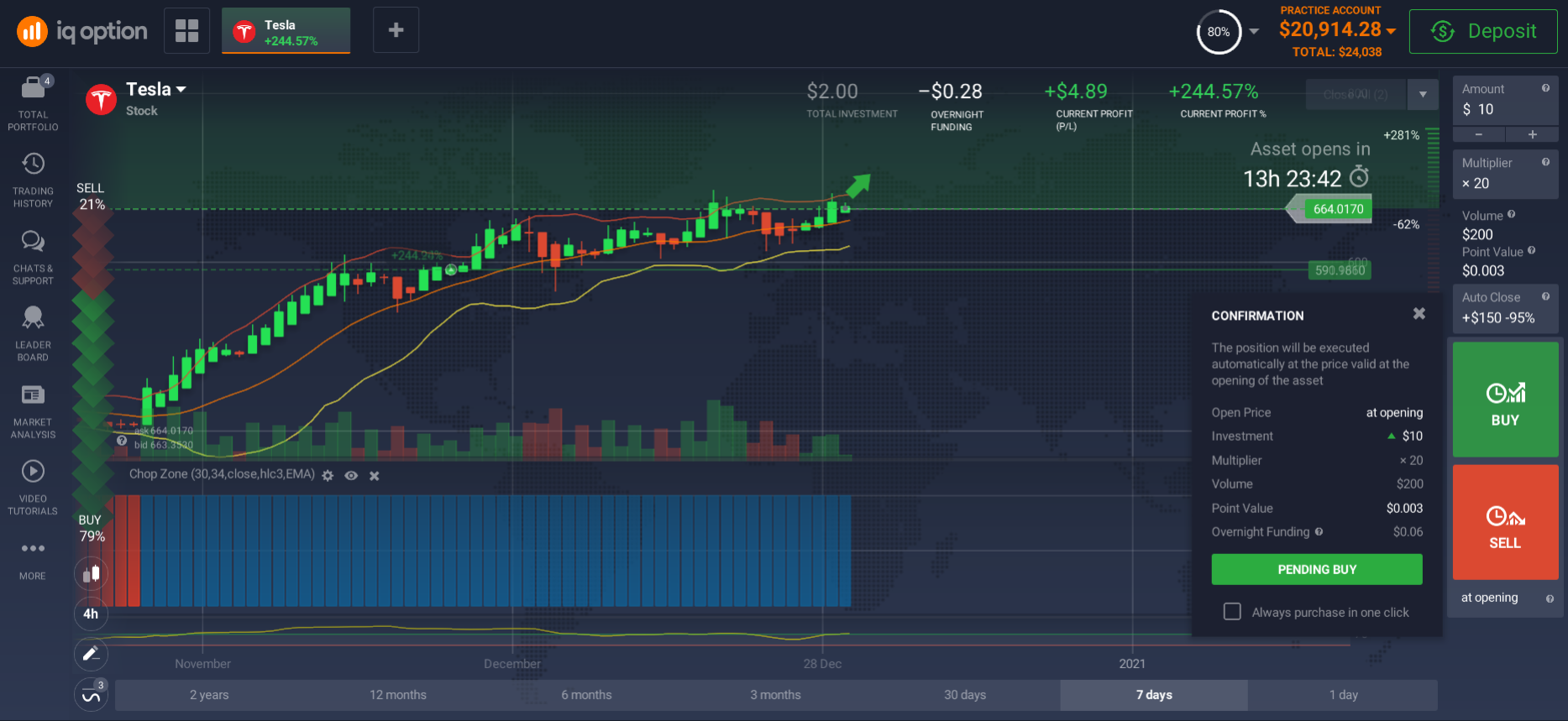The height and width of the screenshot is (721, 1568).
Task: Click the Amount help question icon
Action: pos(1545,88)
